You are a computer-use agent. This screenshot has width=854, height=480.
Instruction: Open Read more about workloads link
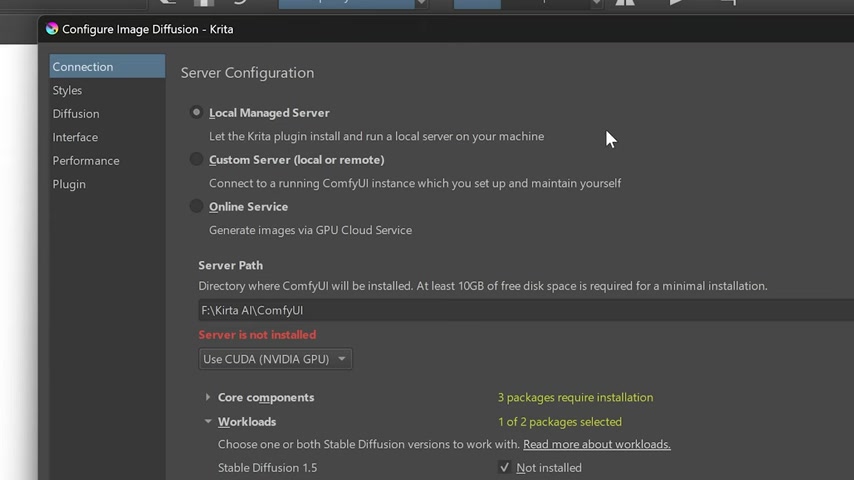[x=597, y=444]
